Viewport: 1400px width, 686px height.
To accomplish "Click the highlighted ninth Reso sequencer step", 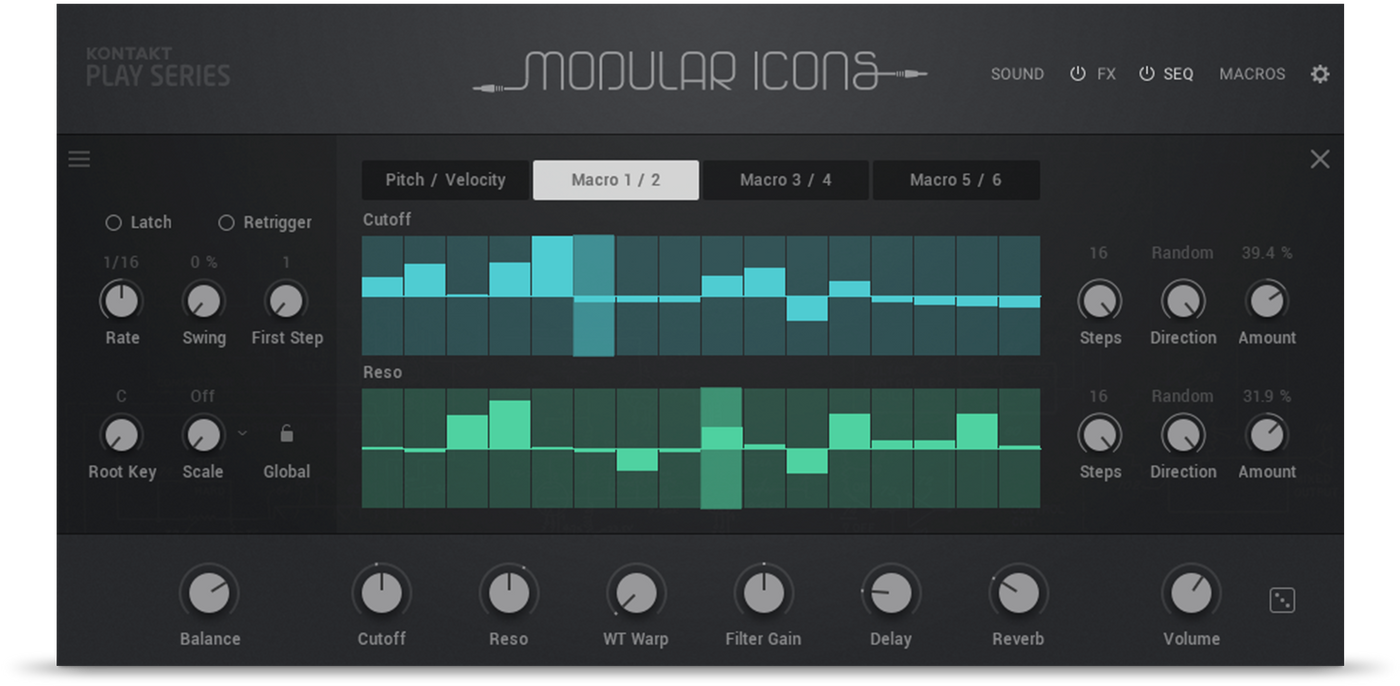I will [721, 449].
